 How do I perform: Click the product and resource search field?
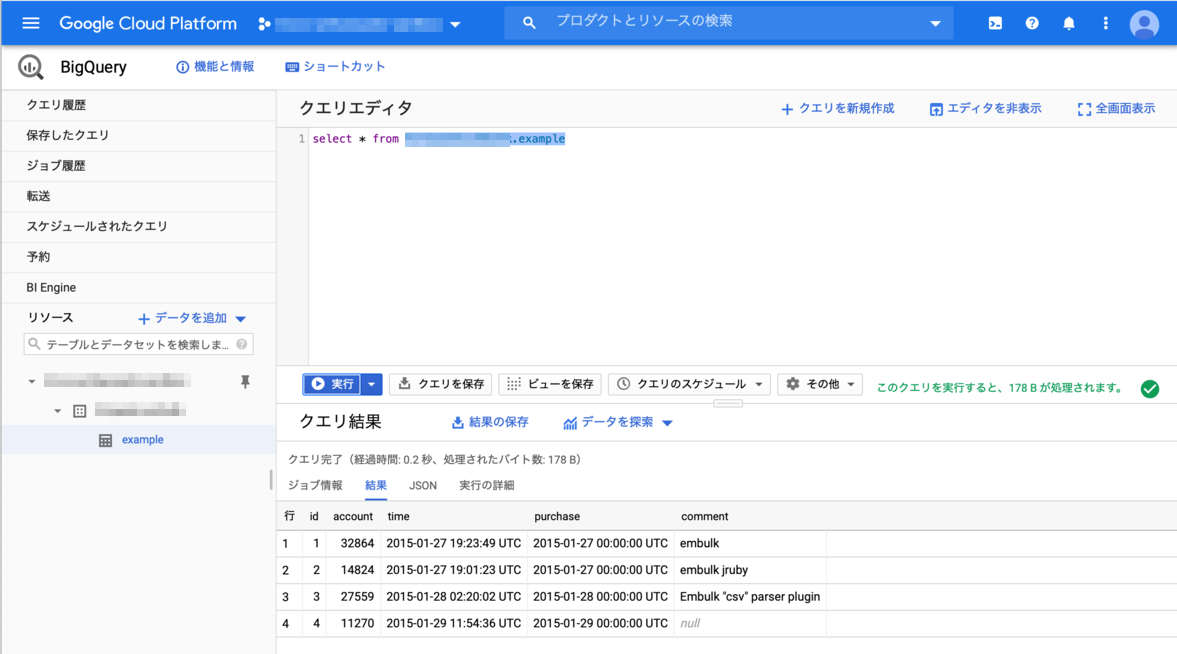[728, 22]
